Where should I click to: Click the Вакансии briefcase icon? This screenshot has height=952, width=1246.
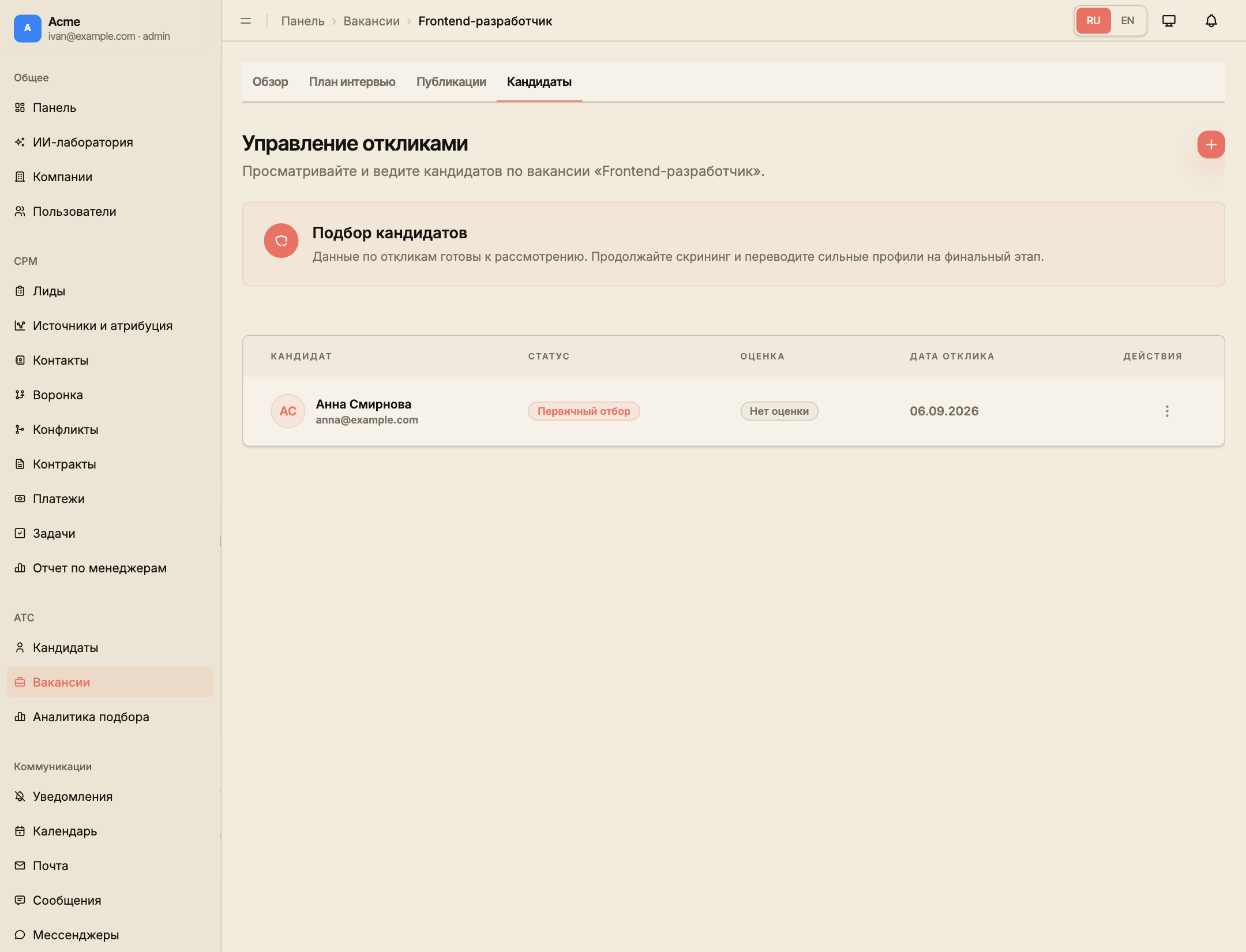click(x=20, y=682)
